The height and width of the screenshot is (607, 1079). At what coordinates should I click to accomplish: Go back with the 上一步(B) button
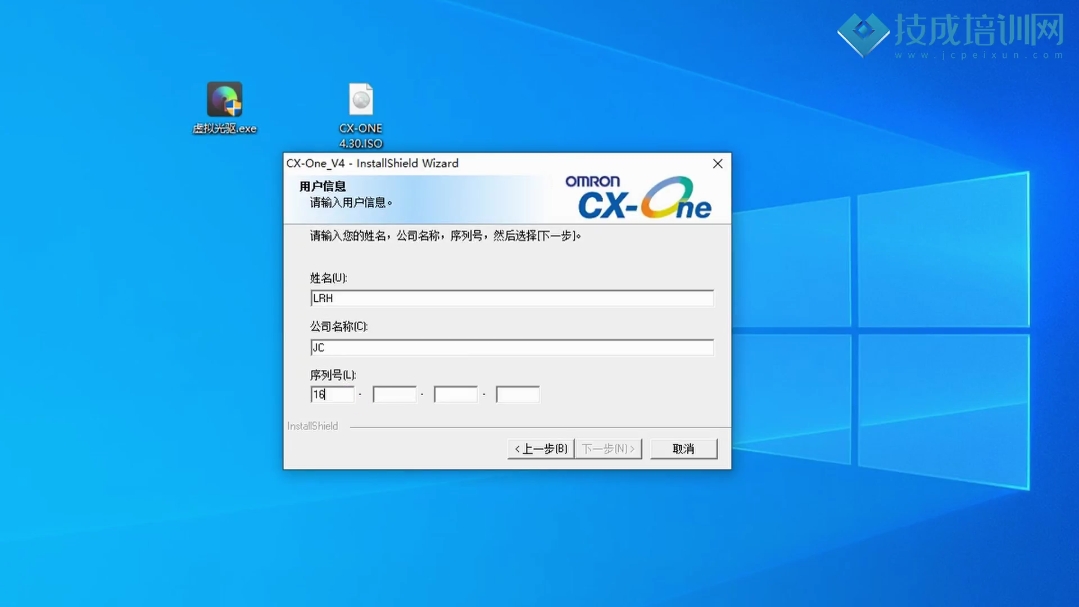coord(541,449)
